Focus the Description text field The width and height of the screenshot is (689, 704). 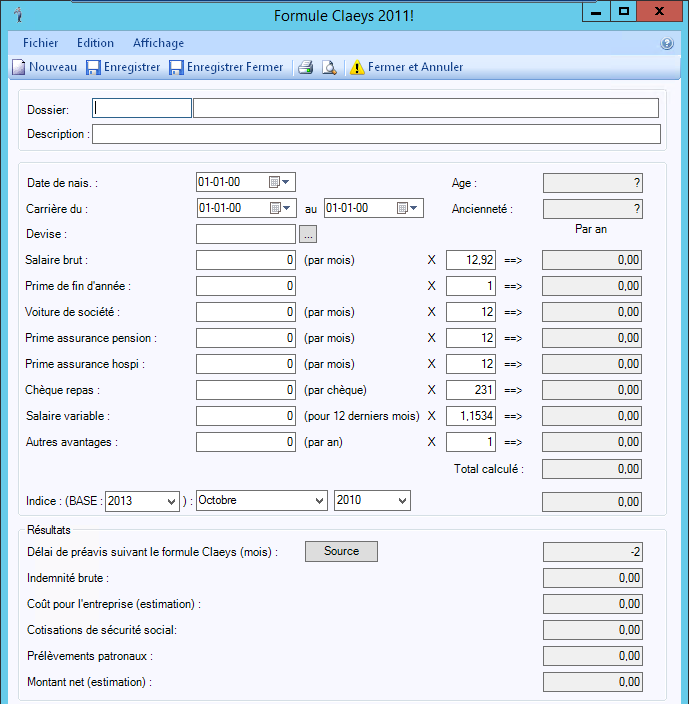[376, 134]
